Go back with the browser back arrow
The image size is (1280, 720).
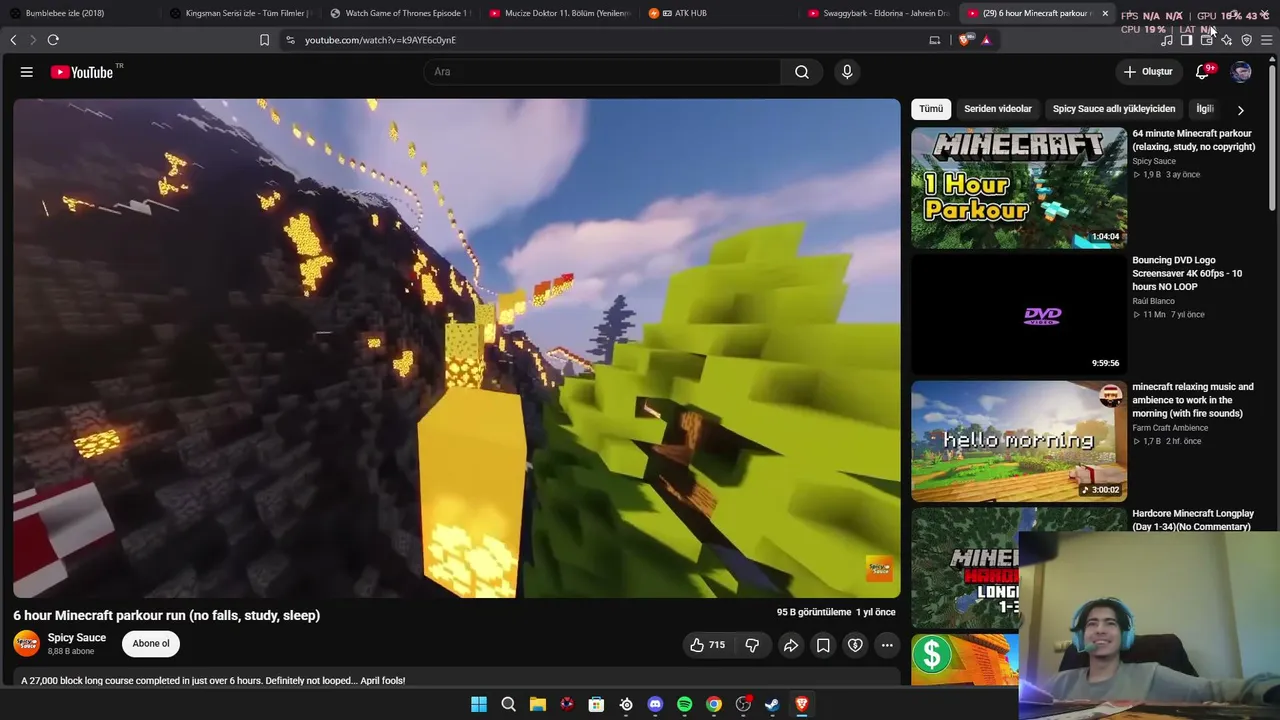[13, 40]
